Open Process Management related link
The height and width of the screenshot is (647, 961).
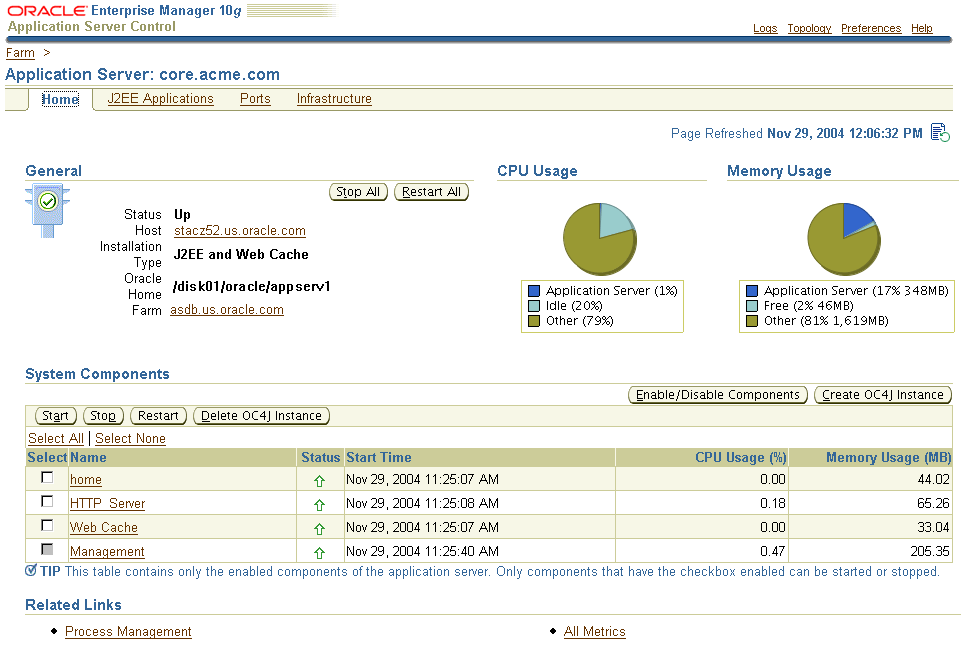128,632
